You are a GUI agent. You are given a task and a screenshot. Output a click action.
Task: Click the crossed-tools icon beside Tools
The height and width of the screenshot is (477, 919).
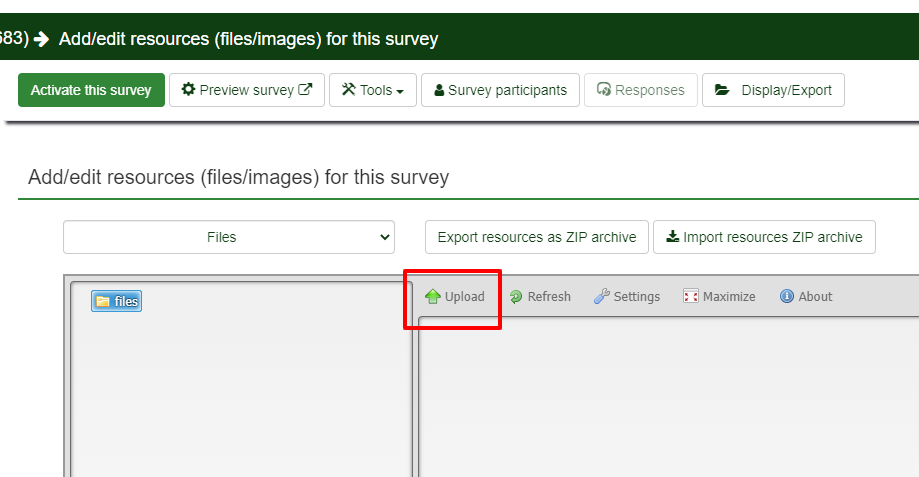(349, 90)
